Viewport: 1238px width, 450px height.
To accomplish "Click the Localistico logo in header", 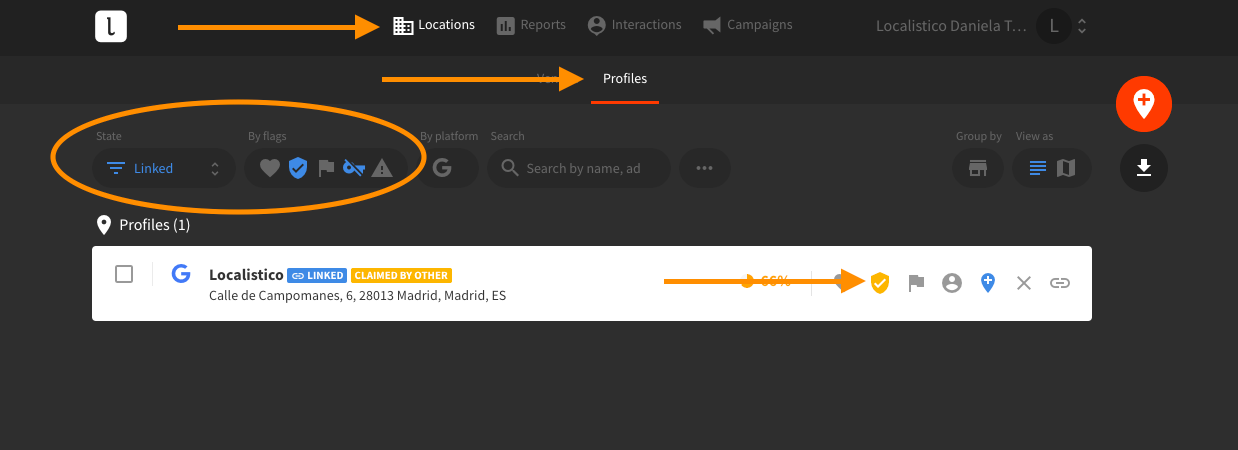I will point(111,26).
